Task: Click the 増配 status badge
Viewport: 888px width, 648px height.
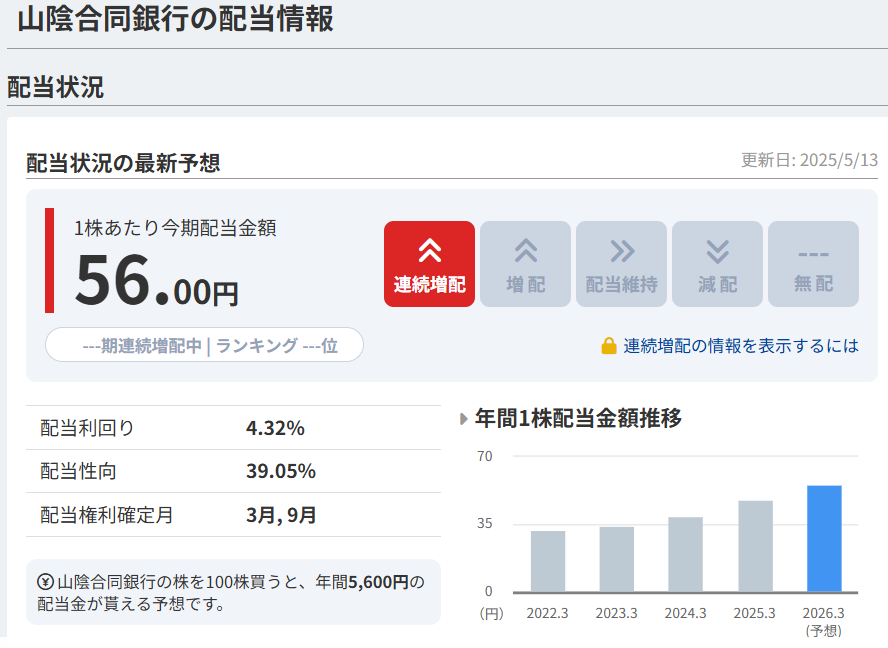Action: pyautogui.click(x=526, y=264)
